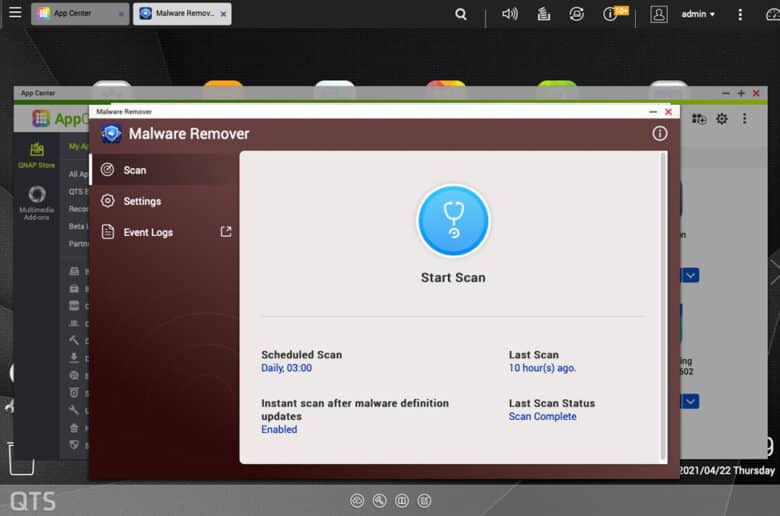
Task: Click fourth desktop page indicator icon
Action: pos(424,501)
